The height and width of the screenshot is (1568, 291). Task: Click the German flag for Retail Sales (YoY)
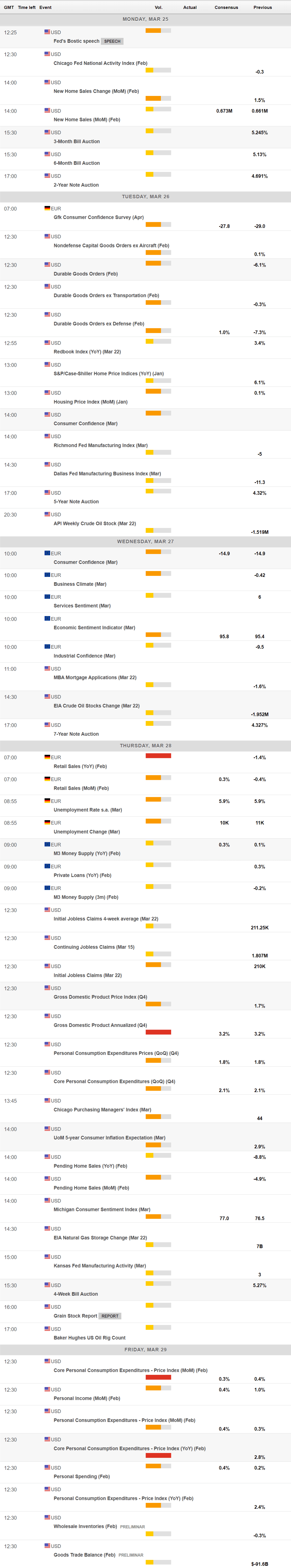(47, 757)
